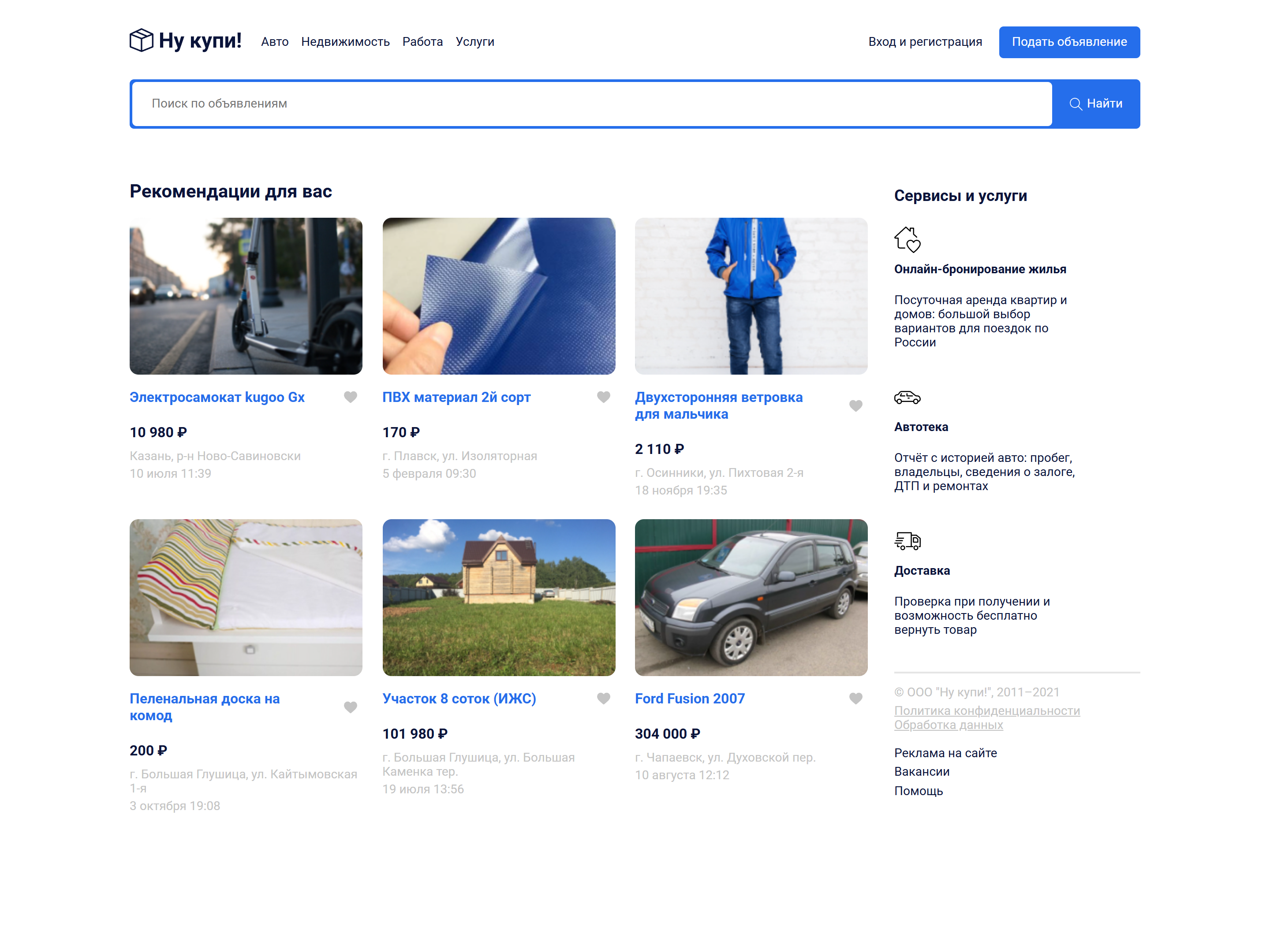Focus the Поиск по объявлениям search field

[x=591, y=104]
